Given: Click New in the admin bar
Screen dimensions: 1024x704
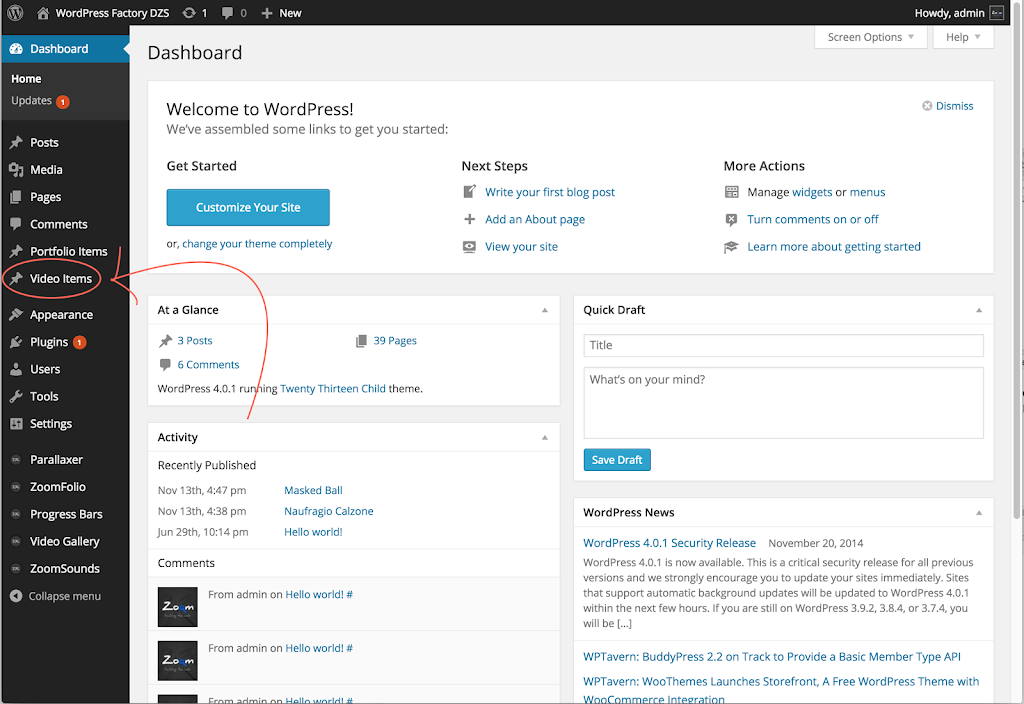Looking at the screenshot, I should click(281, 13).
